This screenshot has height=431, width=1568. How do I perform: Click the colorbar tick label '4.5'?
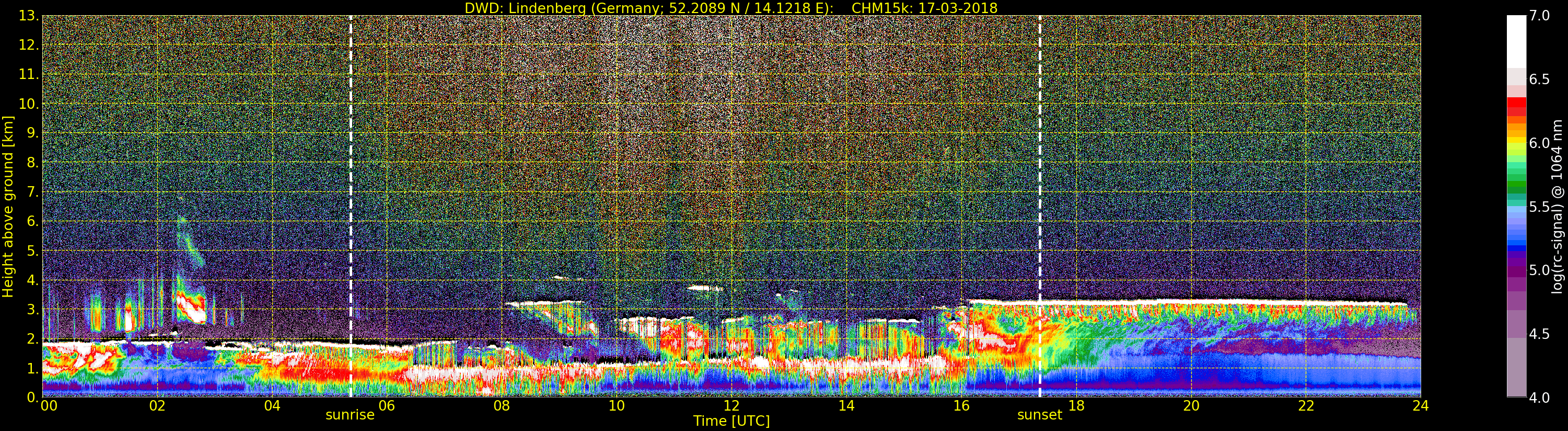[x=1539, y=334]
